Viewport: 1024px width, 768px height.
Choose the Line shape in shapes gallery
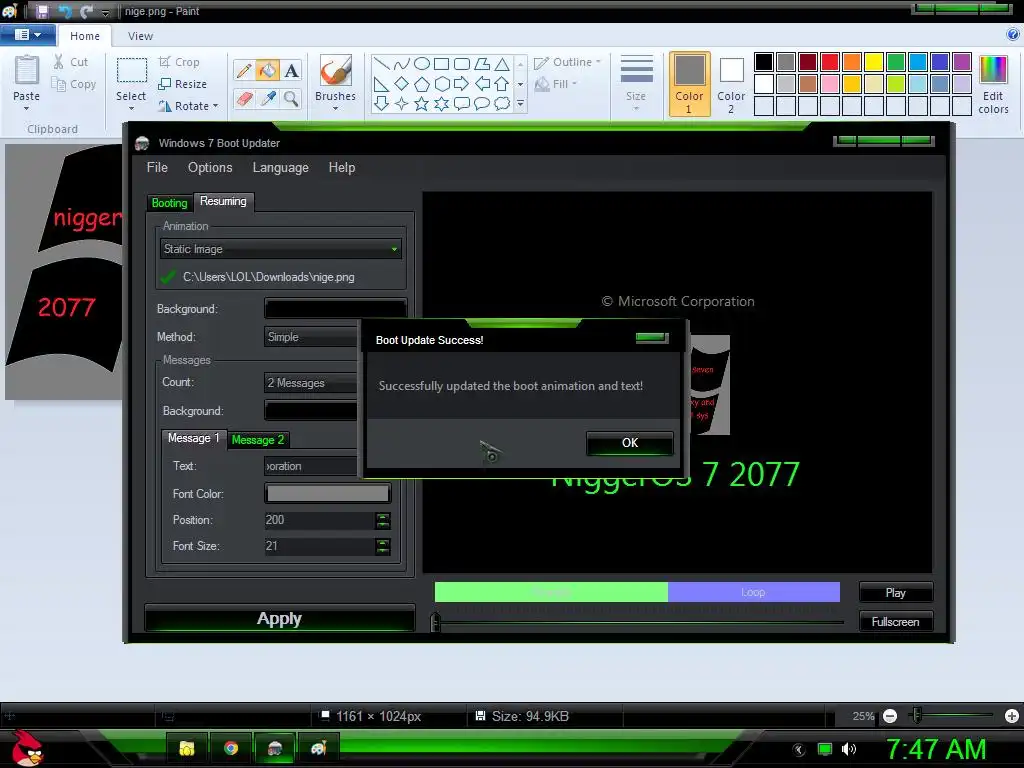(x=381, y=63)
